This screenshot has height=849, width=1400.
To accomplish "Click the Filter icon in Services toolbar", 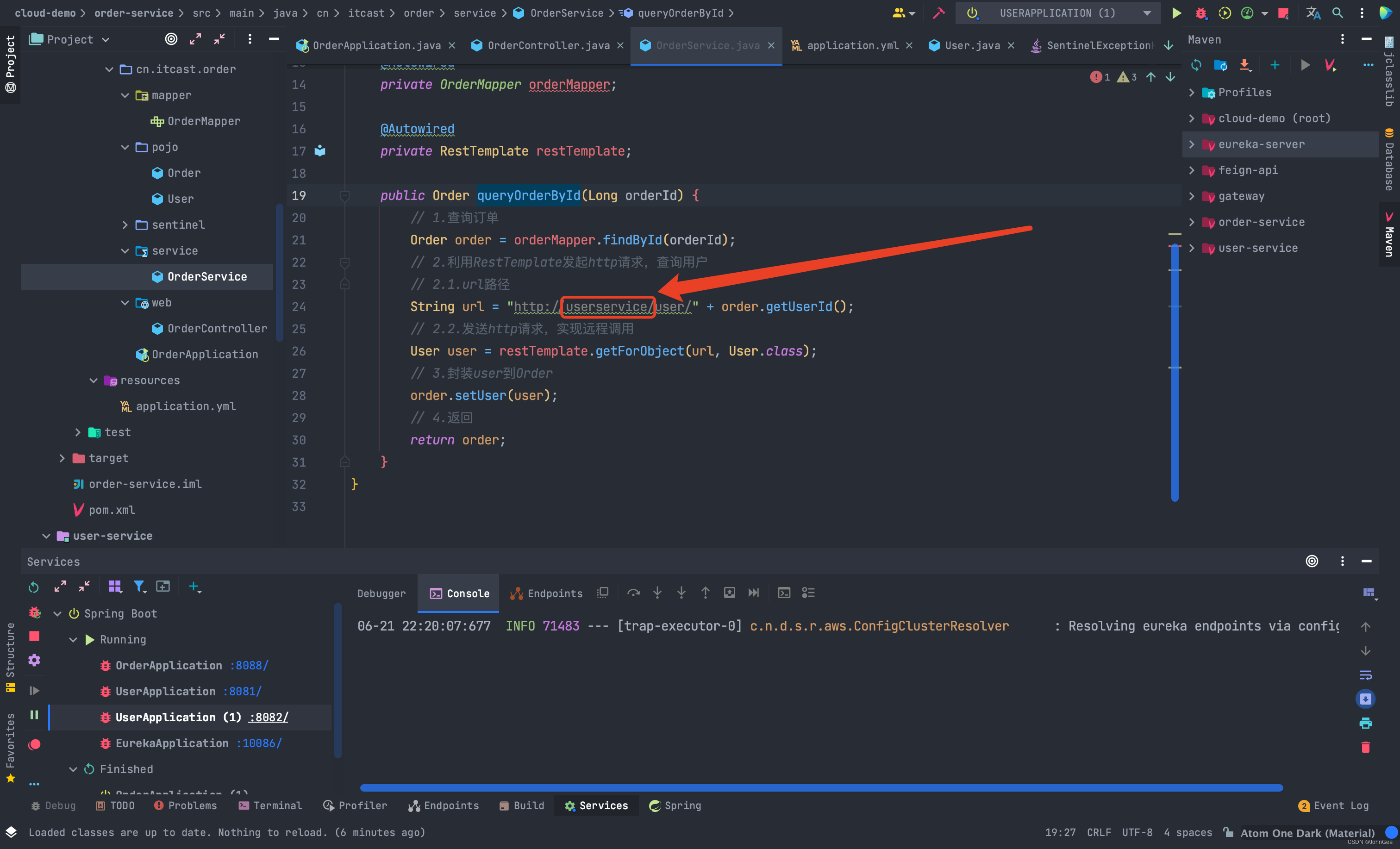I will [139, 587].
